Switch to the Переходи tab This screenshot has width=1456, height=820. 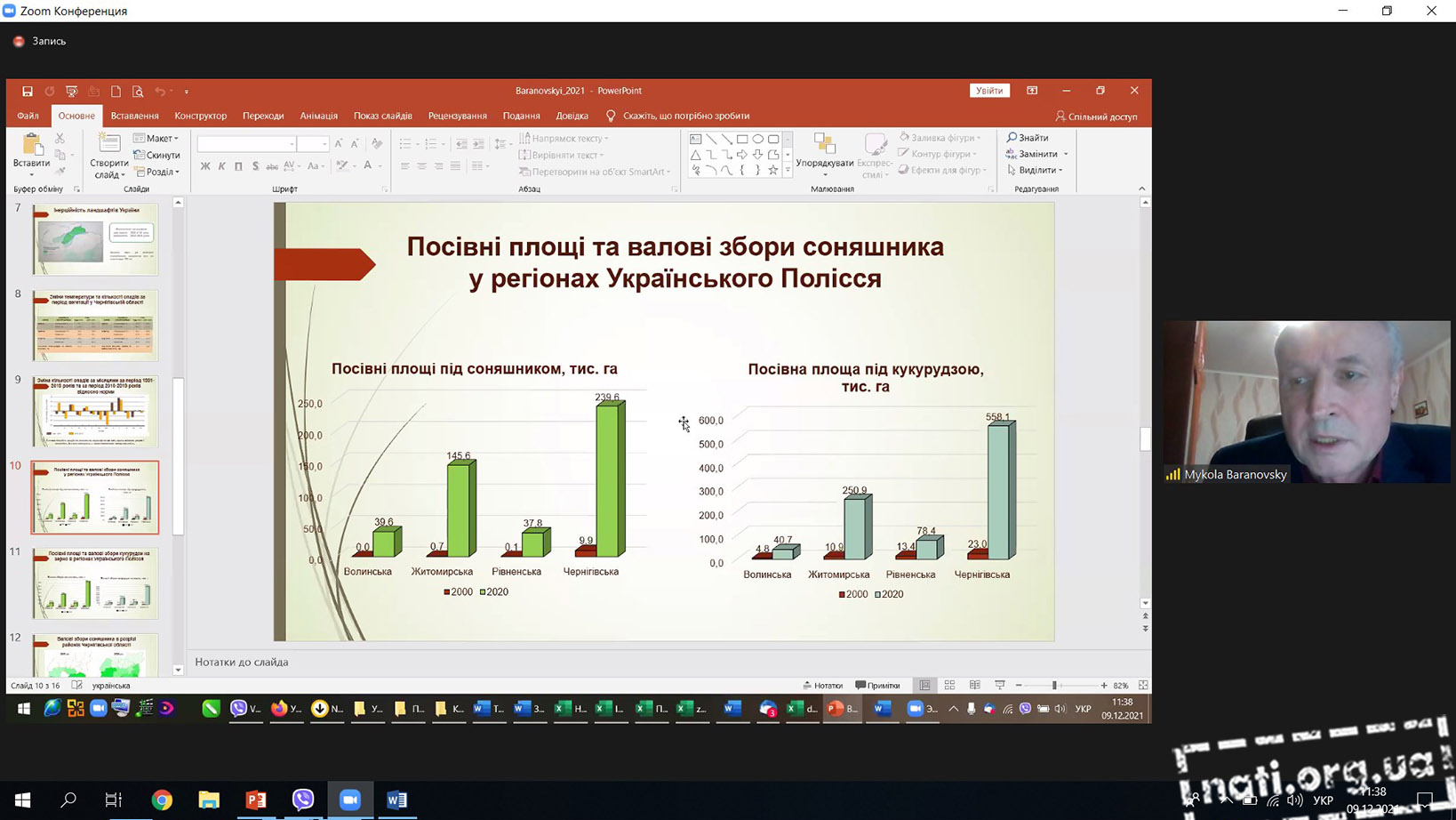click(263, 116)
